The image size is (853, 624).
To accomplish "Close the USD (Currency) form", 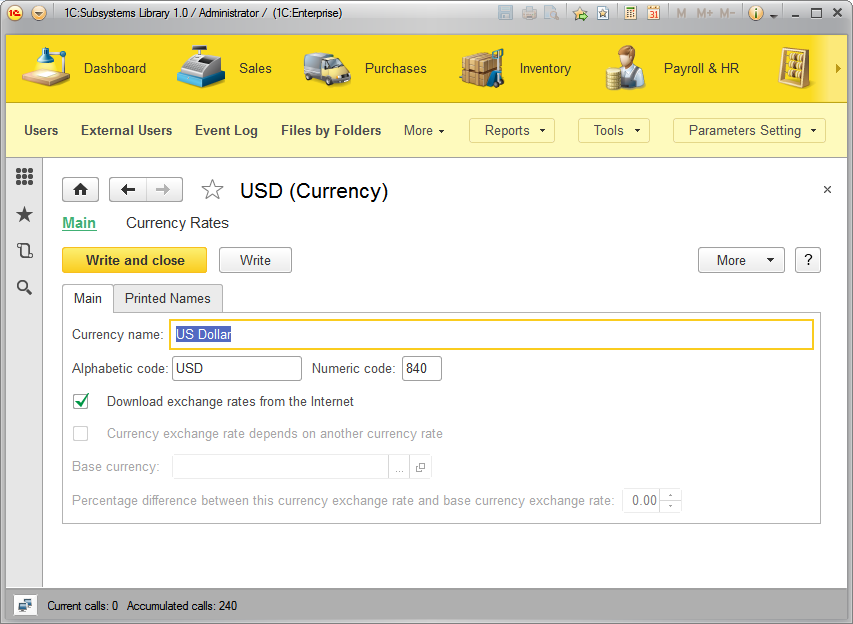I will [x=827, y=189].
